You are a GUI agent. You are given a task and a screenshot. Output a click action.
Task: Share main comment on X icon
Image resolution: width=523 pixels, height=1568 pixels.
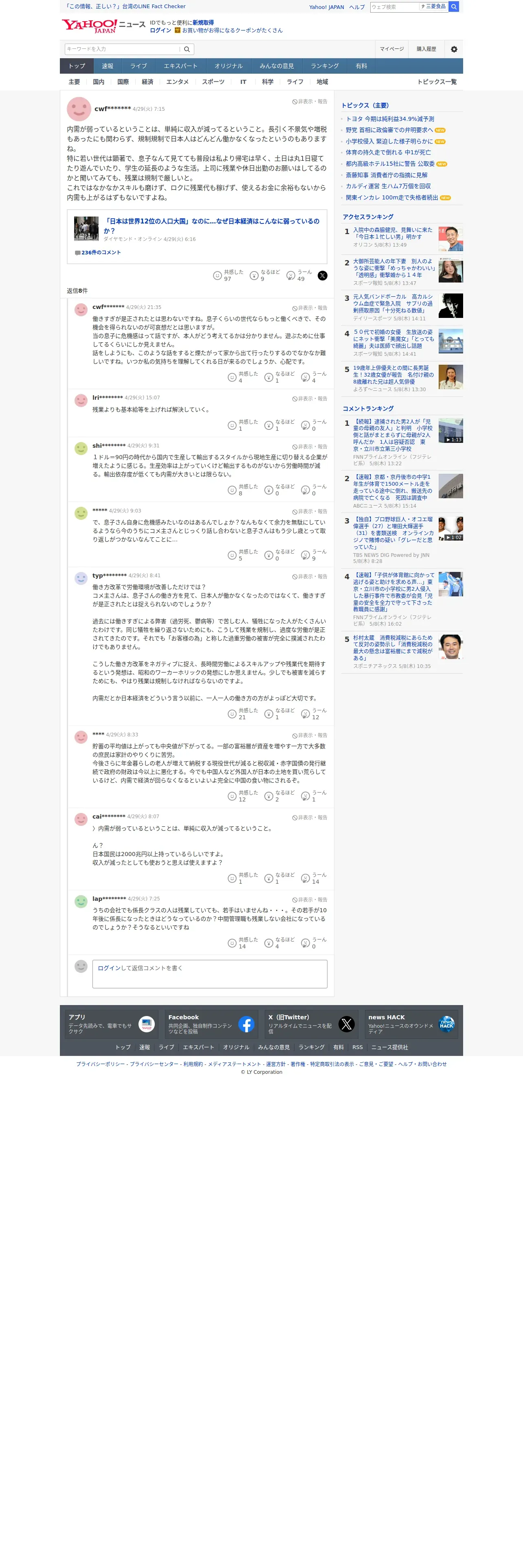coord(322,276)
